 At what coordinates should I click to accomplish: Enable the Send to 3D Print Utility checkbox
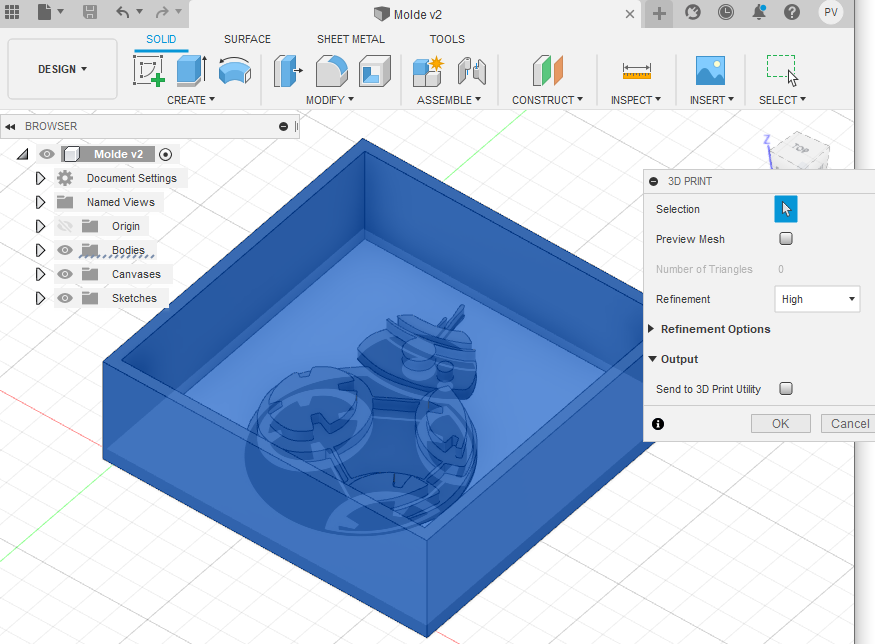coord(786,388)
